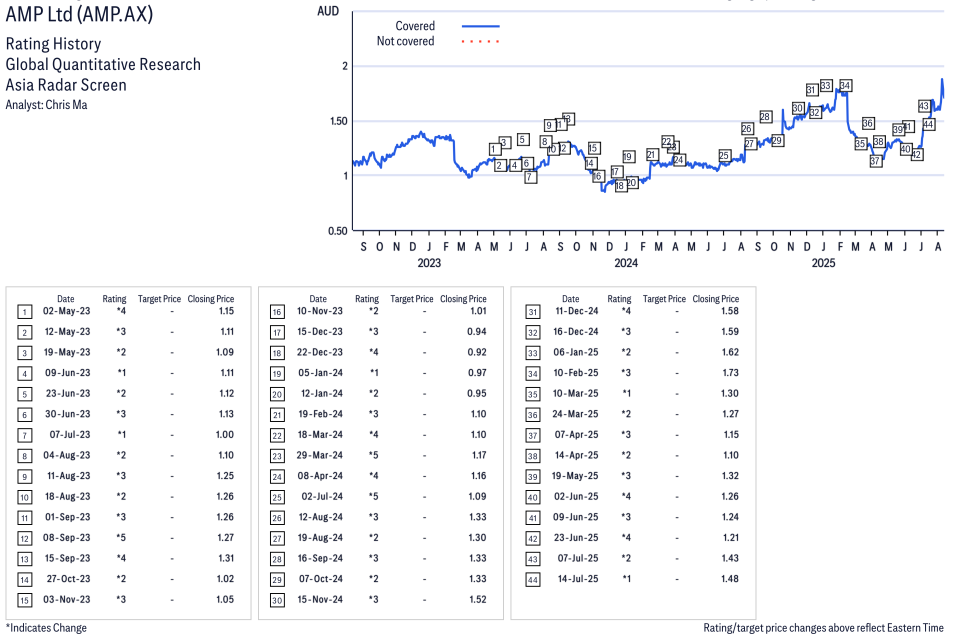Click index box 23 in the table
Viewport: 955px width, 634px height.
[277, 456]
